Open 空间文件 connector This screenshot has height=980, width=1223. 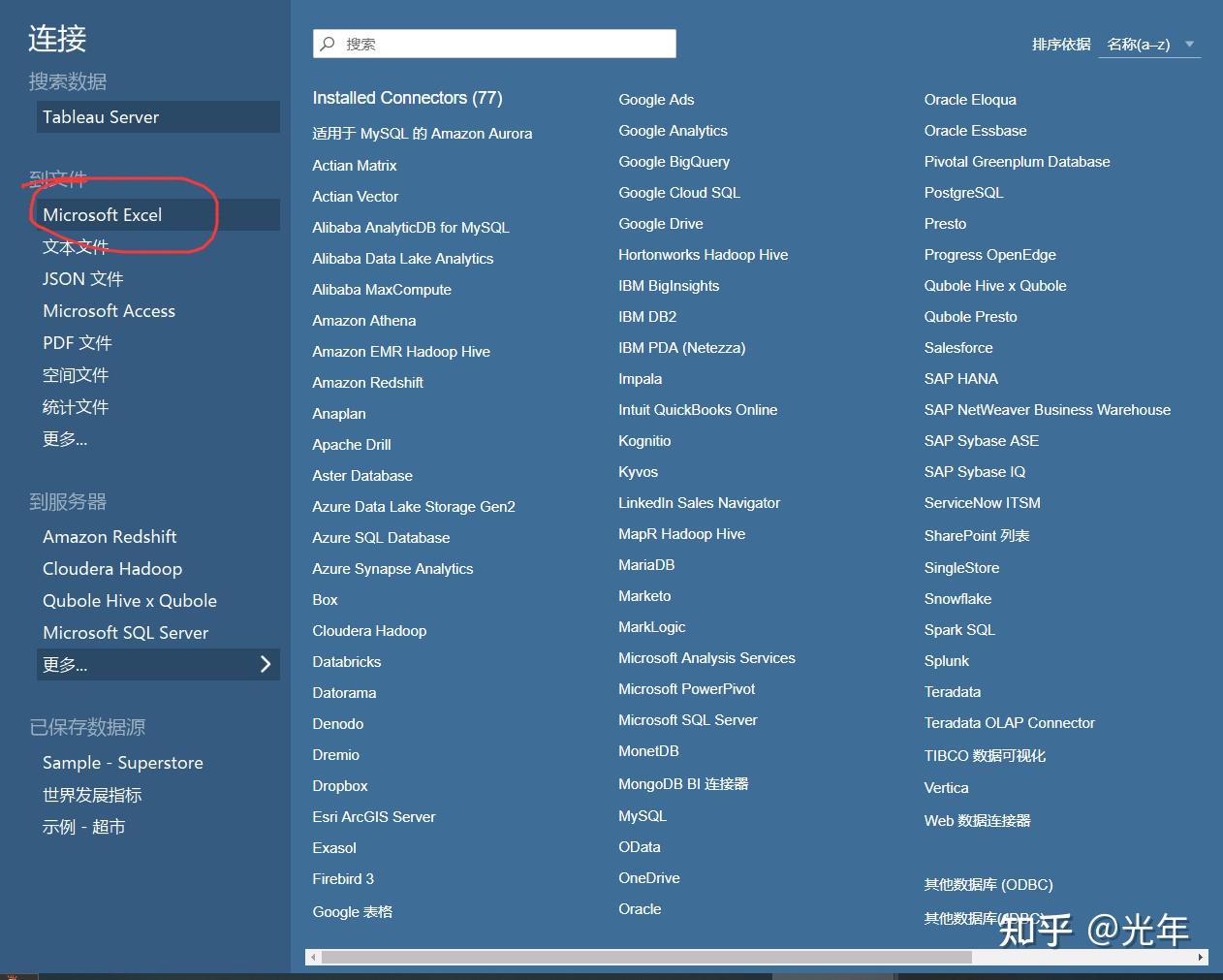76,375
